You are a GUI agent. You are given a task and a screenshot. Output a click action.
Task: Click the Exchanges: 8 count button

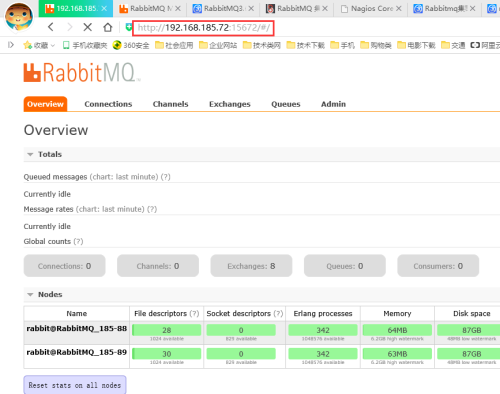point(251,266)
